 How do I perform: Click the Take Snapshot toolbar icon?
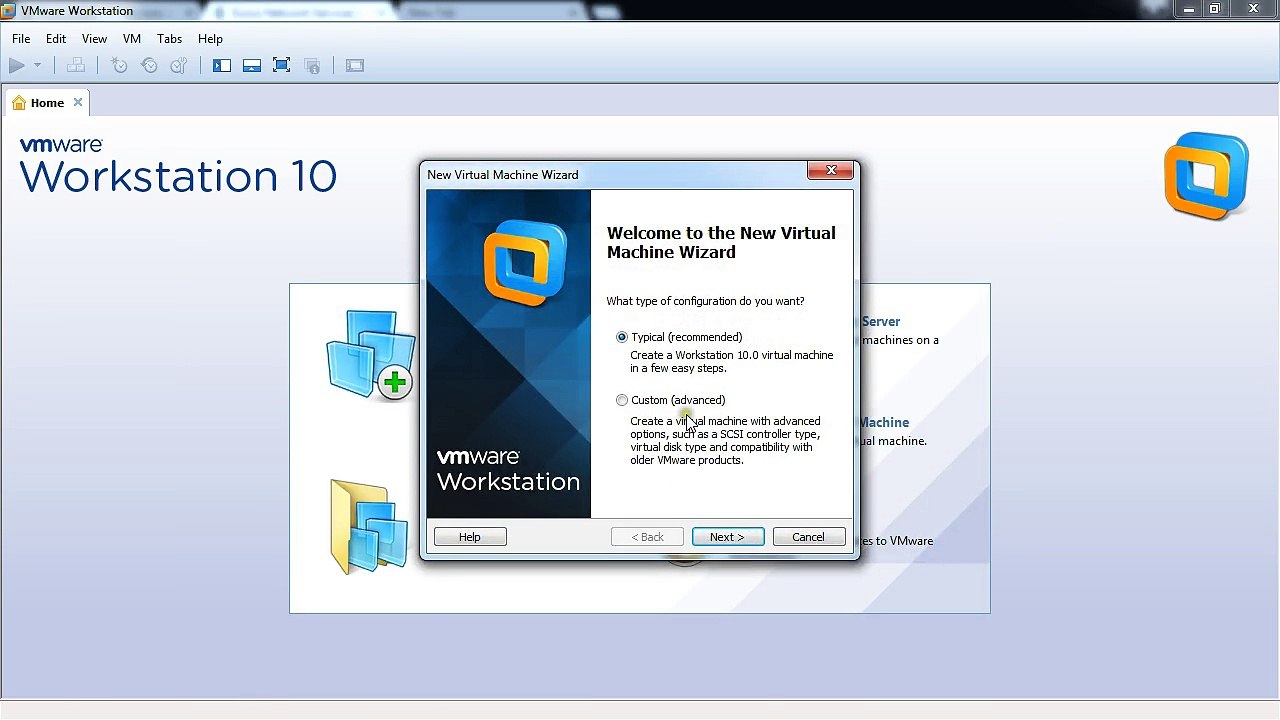(119, 66)
